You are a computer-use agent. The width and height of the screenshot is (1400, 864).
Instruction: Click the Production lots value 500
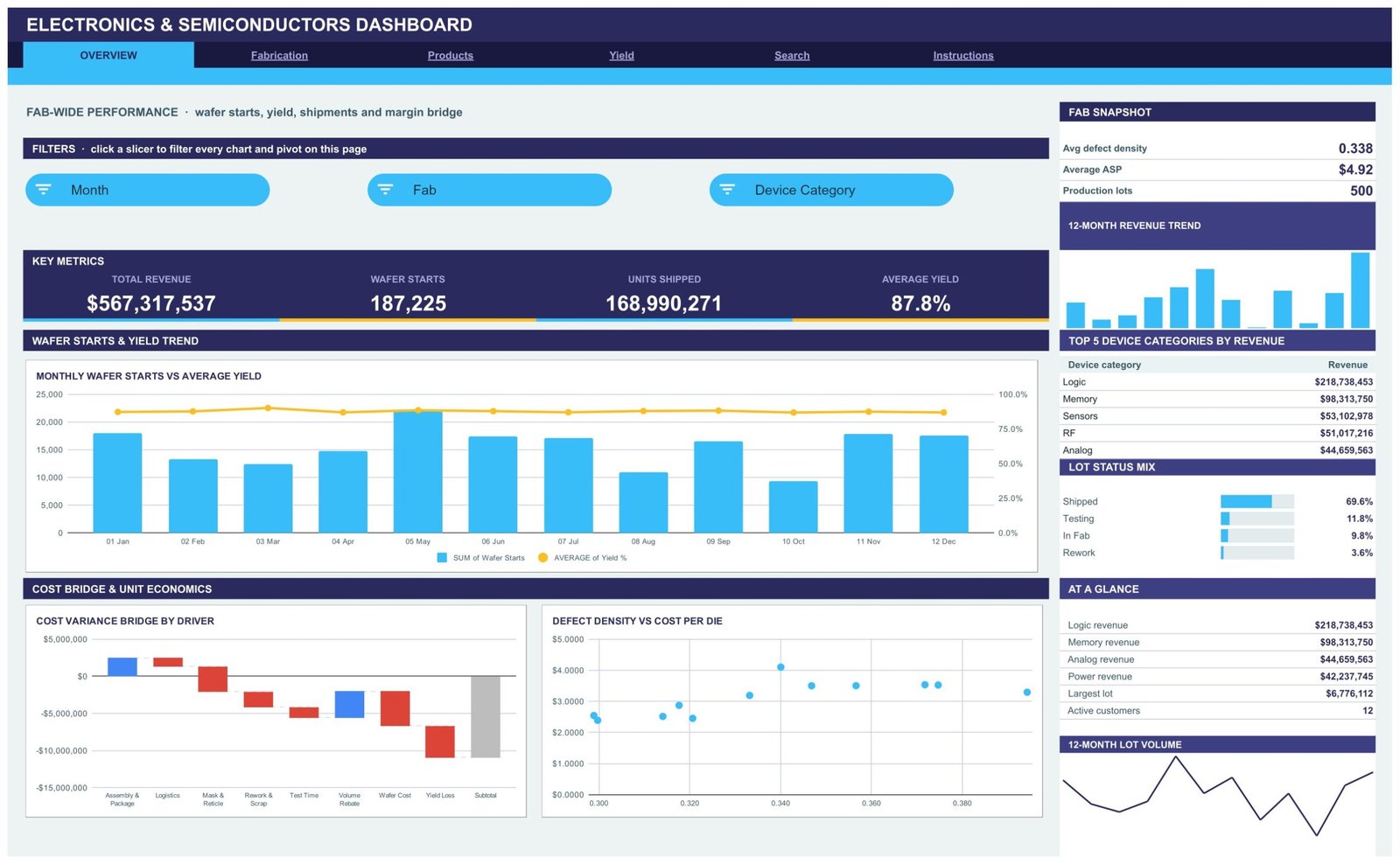tap(1361, 191)
